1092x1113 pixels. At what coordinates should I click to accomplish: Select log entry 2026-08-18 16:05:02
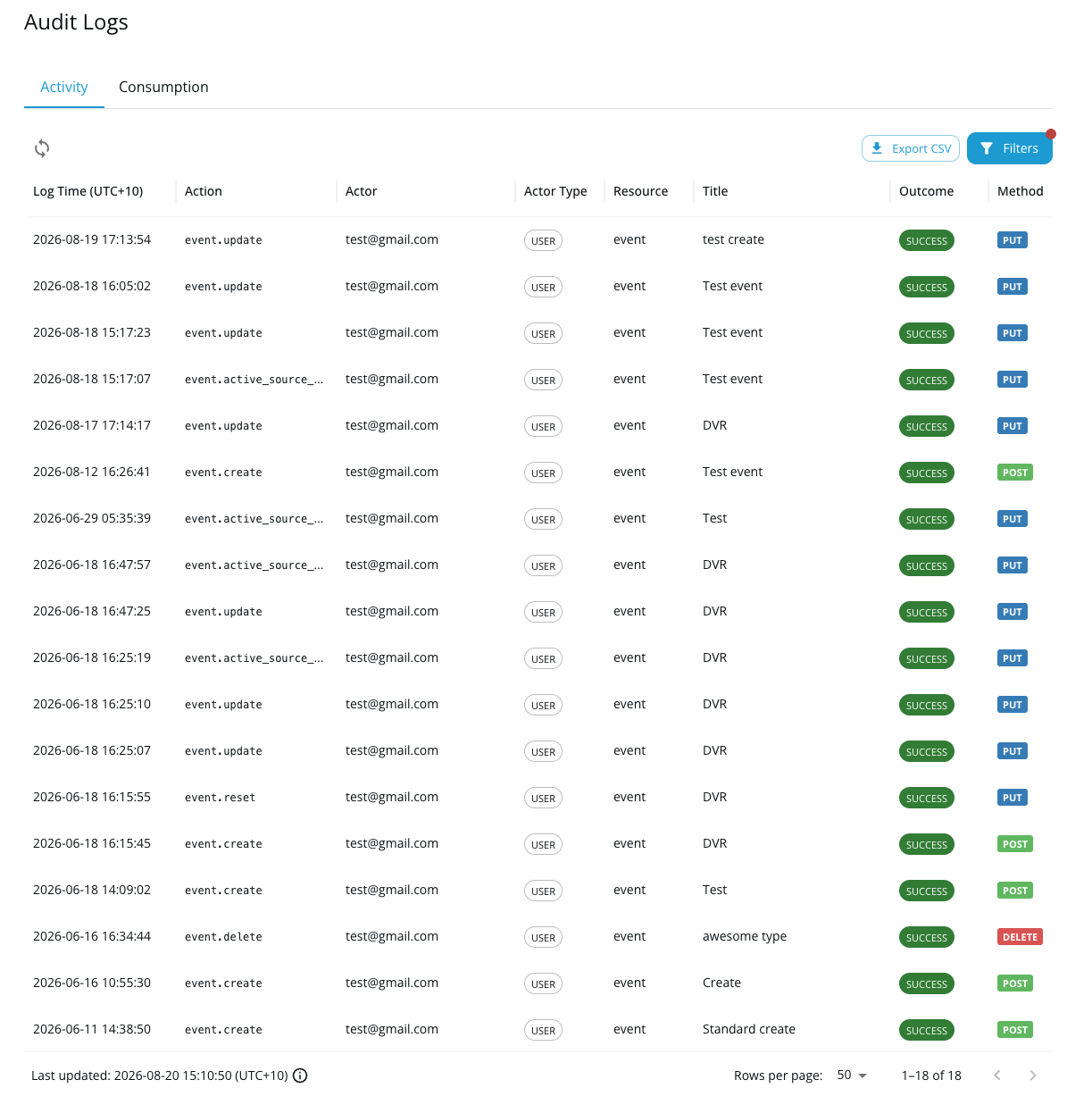pyautogui.click(x=538, y=286)
